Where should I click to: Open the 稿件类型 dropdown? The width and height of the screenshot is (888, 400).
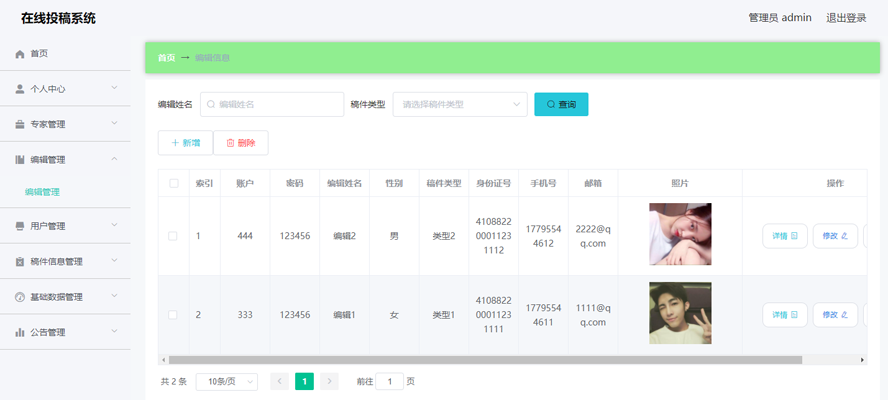click(460, 104)
